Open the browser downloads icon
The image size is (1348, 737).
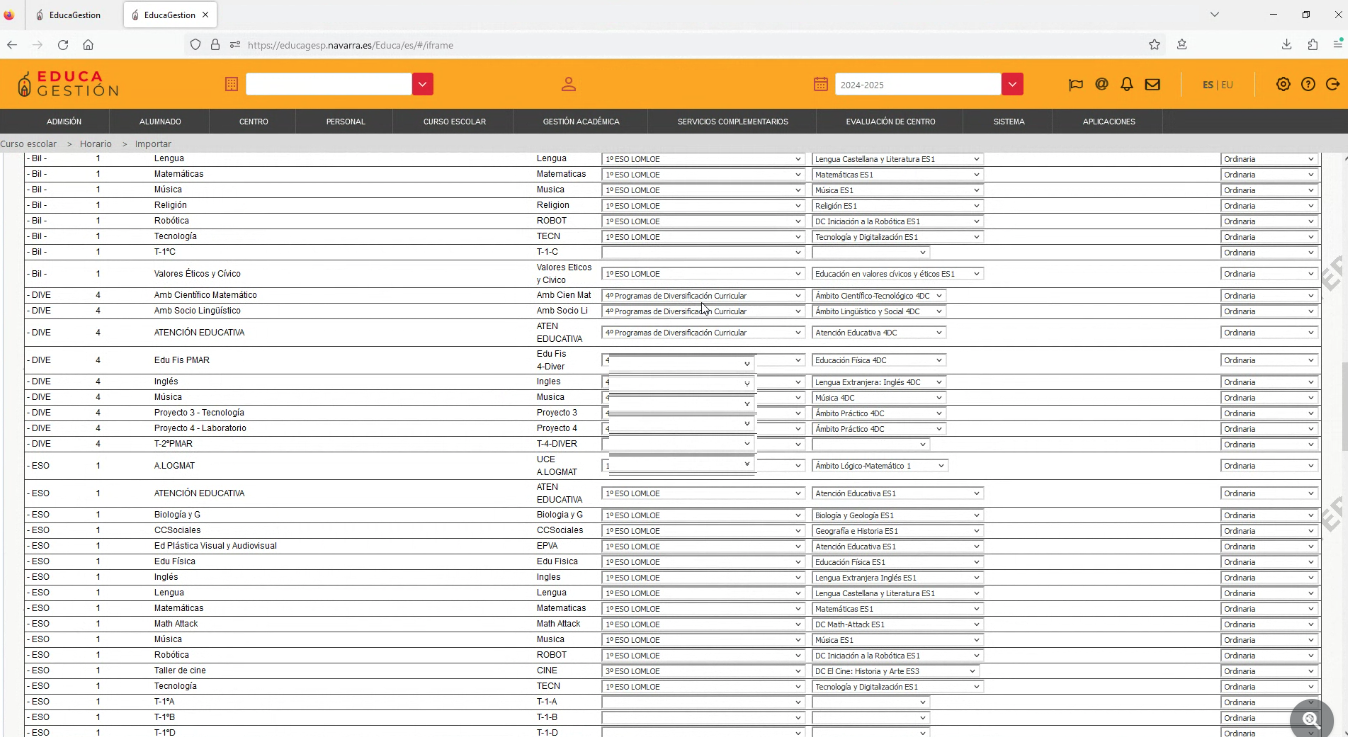coord(1286,44)
